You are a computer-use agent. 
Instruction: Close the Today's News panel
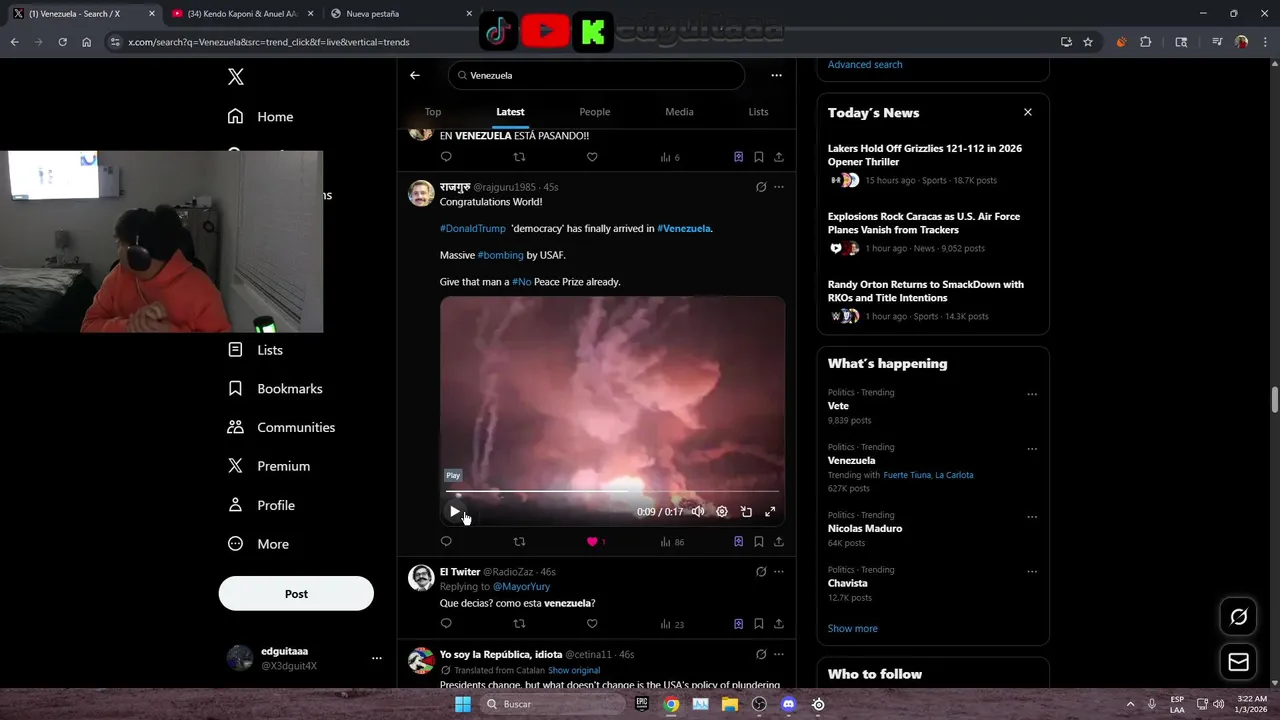(x=1027, y=112)
